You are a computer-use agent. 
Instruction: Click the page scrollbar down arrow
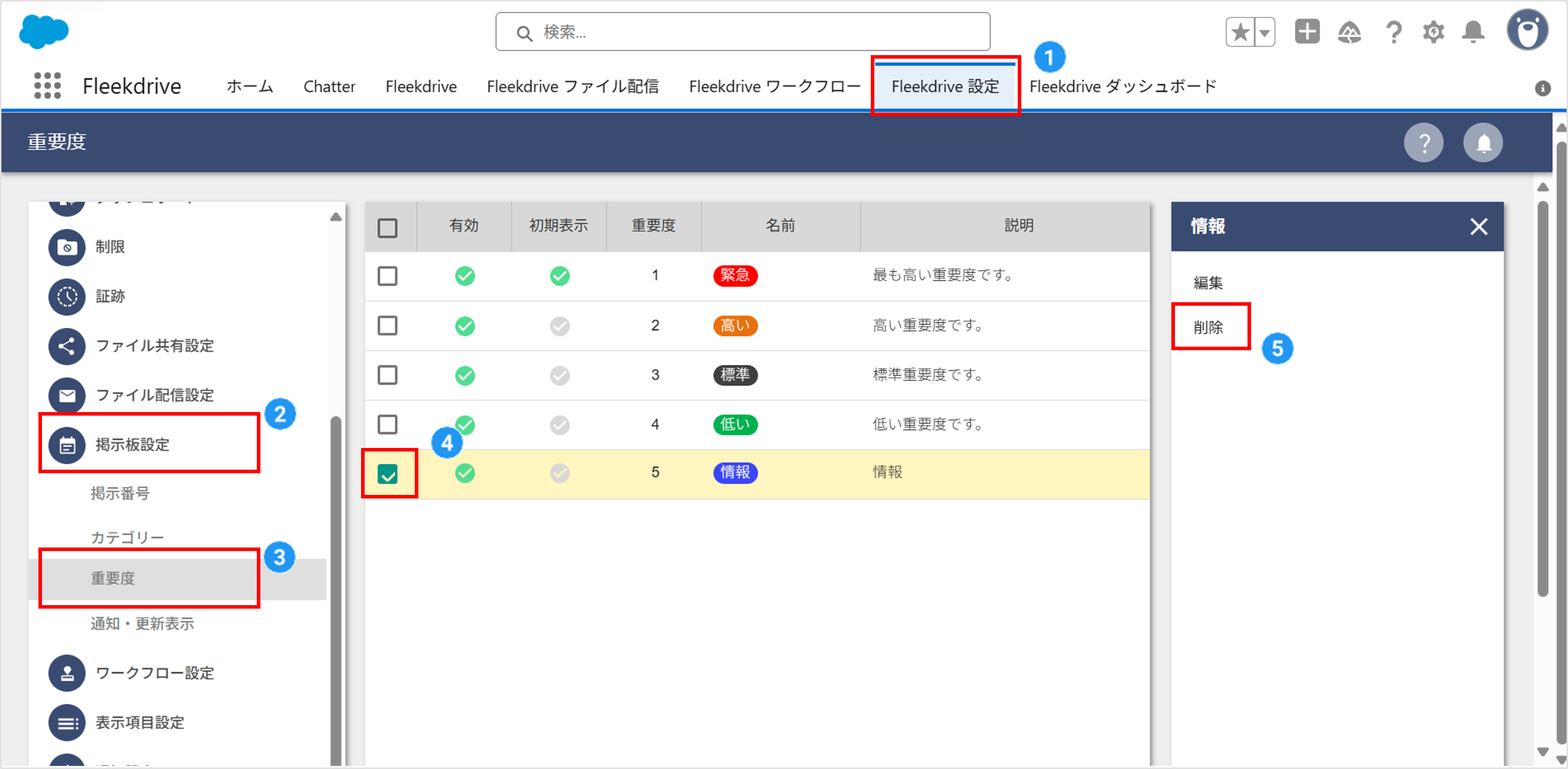(x=1561, y=759)
